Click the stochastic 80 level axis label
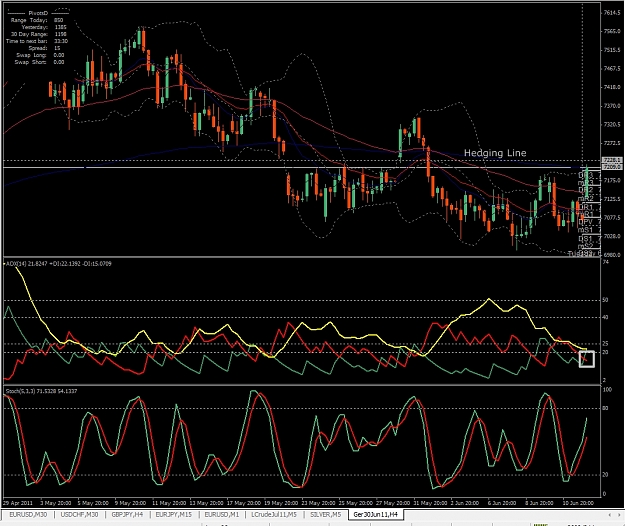Viewport: 625px width, 526px height. point(605,408)
